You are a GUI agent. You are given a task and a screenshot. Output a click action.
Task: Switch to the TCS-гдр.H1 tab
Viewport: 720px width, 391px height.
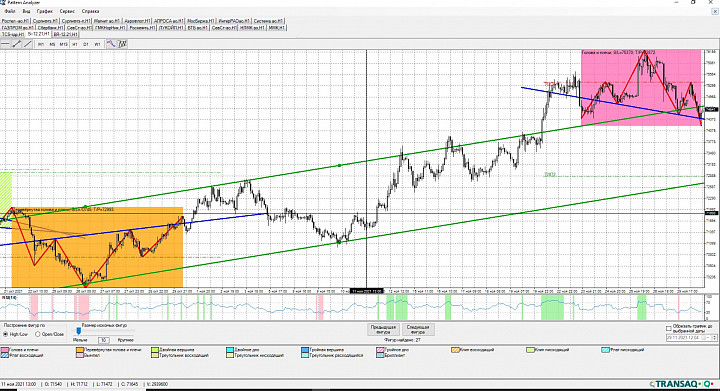click(x=13, y=34)
